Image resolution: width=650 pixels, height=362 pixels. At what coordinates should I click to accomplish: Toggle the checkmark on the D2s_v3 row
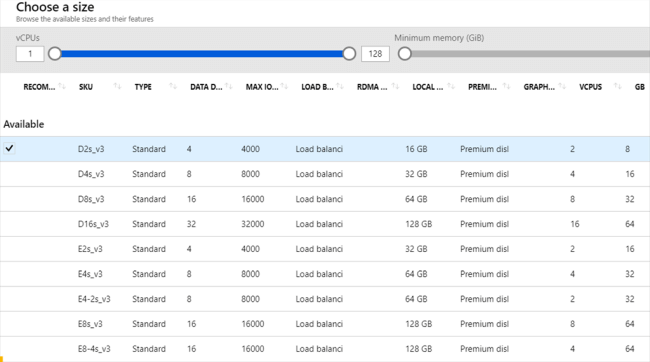[x=9, y=148]
